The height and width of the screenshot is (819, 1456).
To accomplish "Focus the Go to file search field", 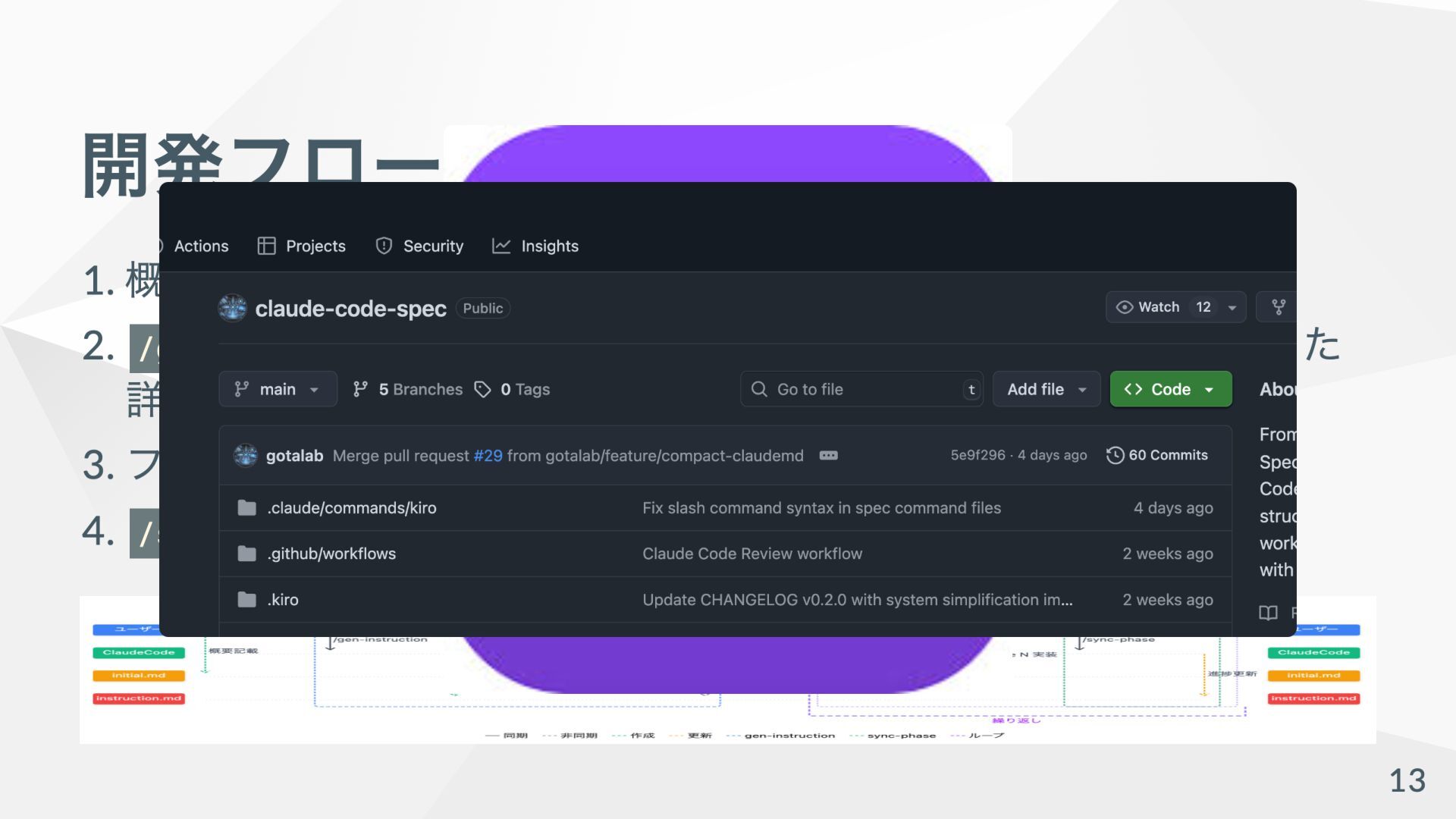I will pos(861,389).
